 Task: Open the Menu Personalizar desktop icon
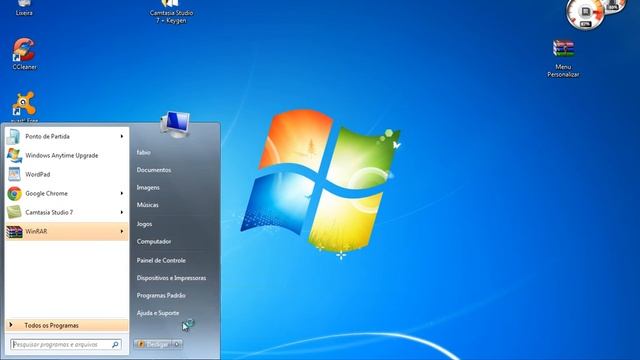563,58
